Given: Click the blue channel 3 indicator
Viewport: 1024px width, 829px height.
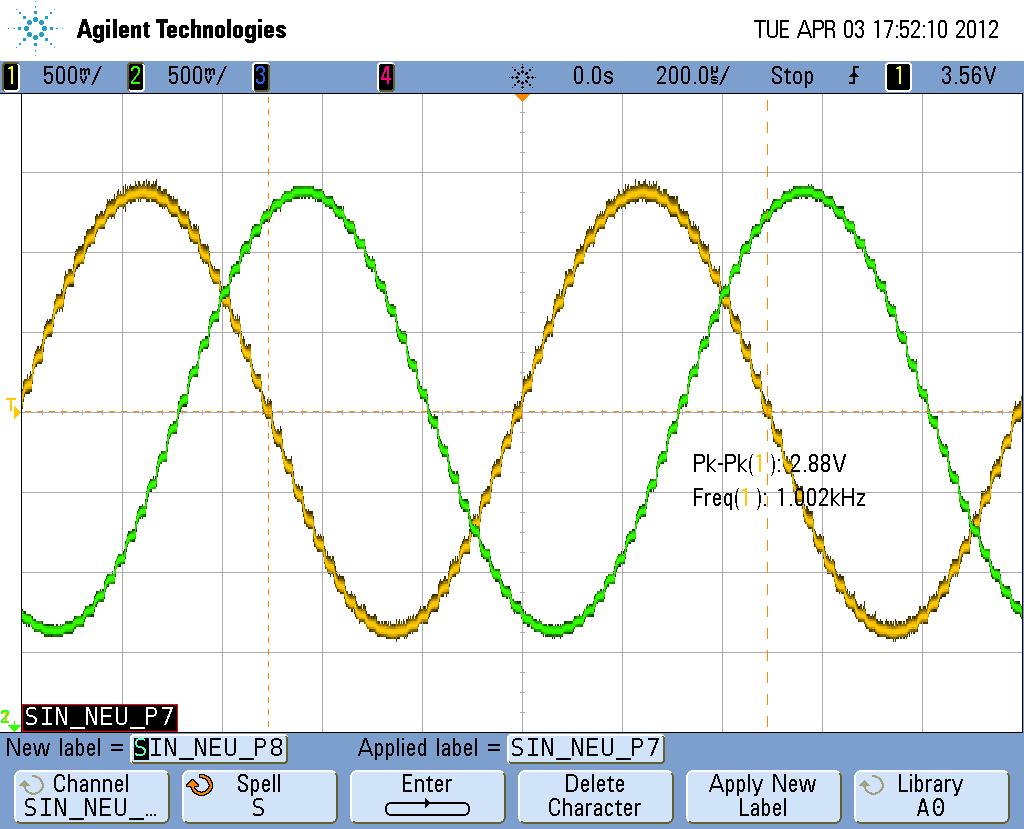Looking at the screenshot, I should pyautogui.click(x=260, y=76).
